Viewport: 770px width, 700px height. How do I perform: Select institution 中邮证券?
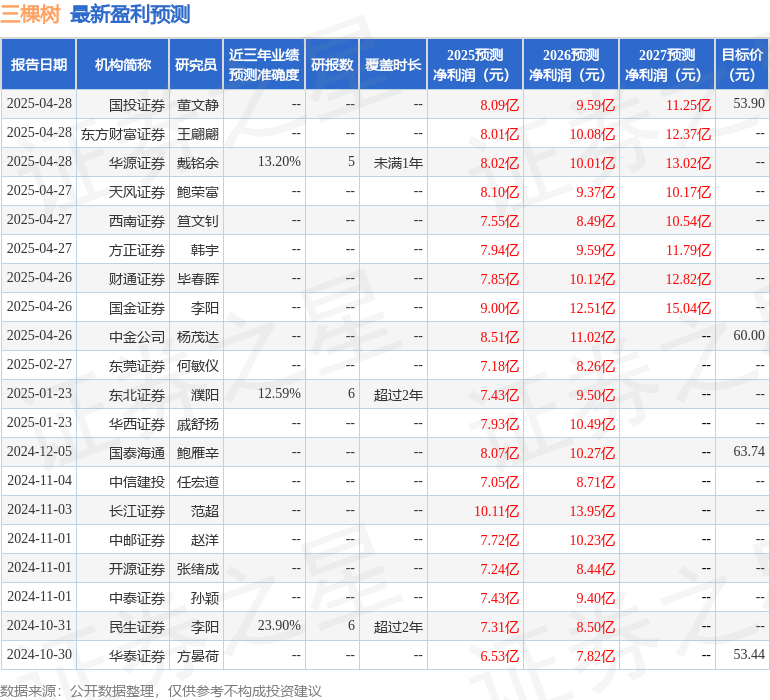[137, 540]
